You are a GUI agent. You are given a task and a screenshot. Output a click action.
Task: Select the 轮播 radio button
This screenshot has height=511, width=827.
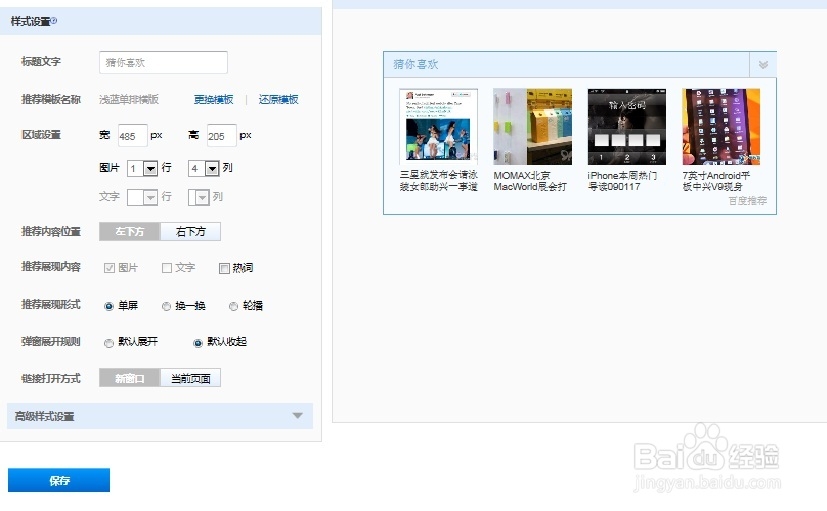pyautogui.click(x=233, y=306)
